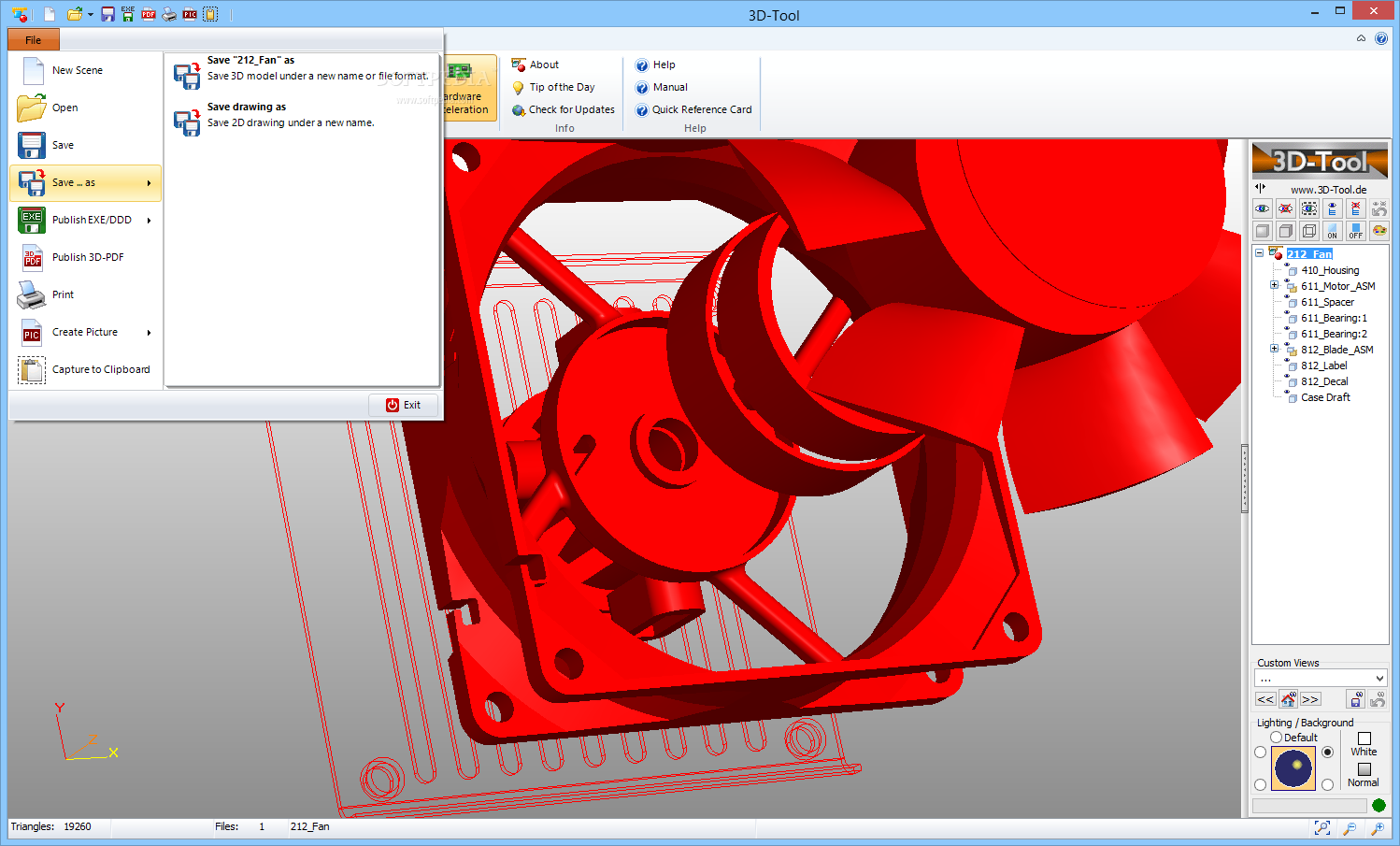Click the show parts eye icon
Screen dimensions: 1400x846
pos(1263,208)
